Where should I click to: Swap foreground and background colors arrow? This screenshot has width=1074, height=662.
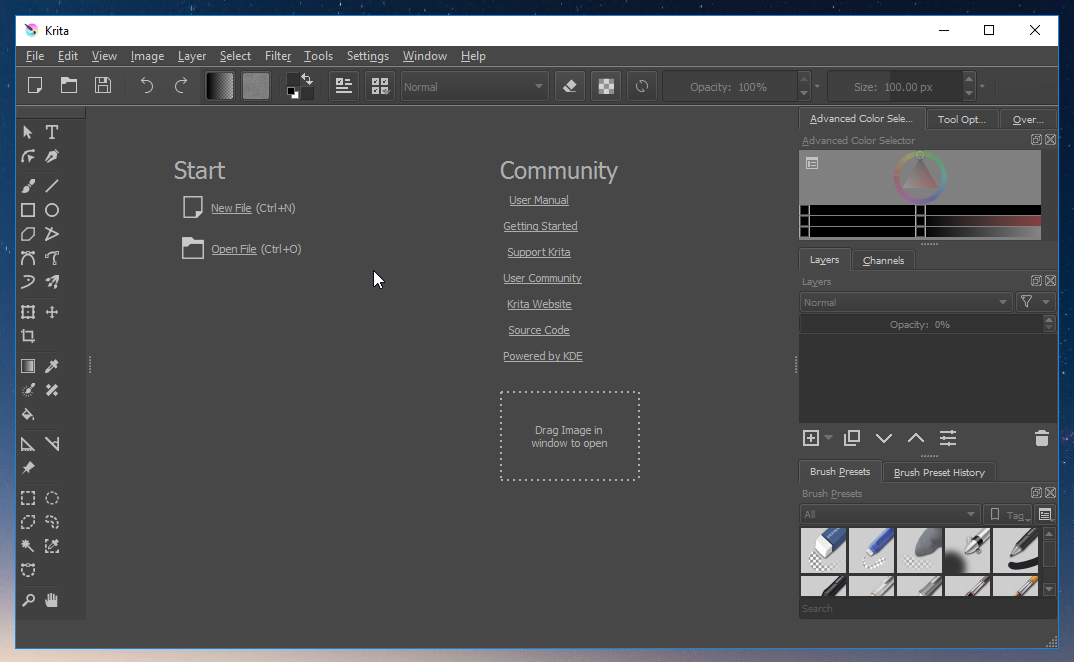coord(307,78)
